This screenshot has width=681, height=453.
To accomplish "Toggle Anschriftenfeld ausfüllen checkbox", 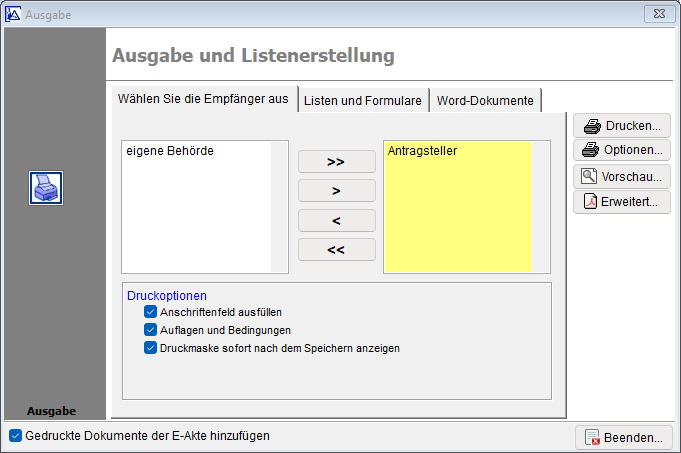I will [x=151, y=312].
